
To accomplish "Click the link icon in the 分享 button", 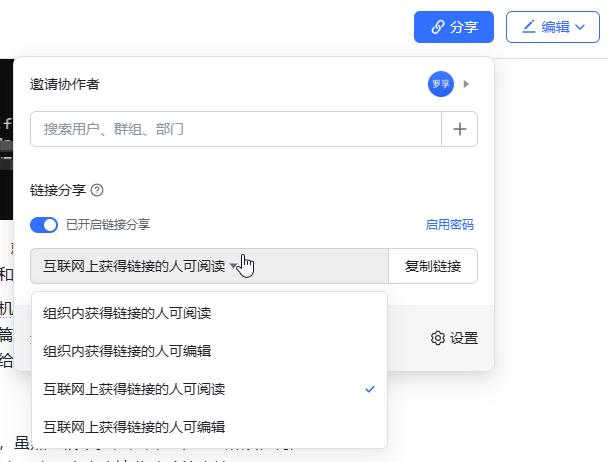I will 437,28.
